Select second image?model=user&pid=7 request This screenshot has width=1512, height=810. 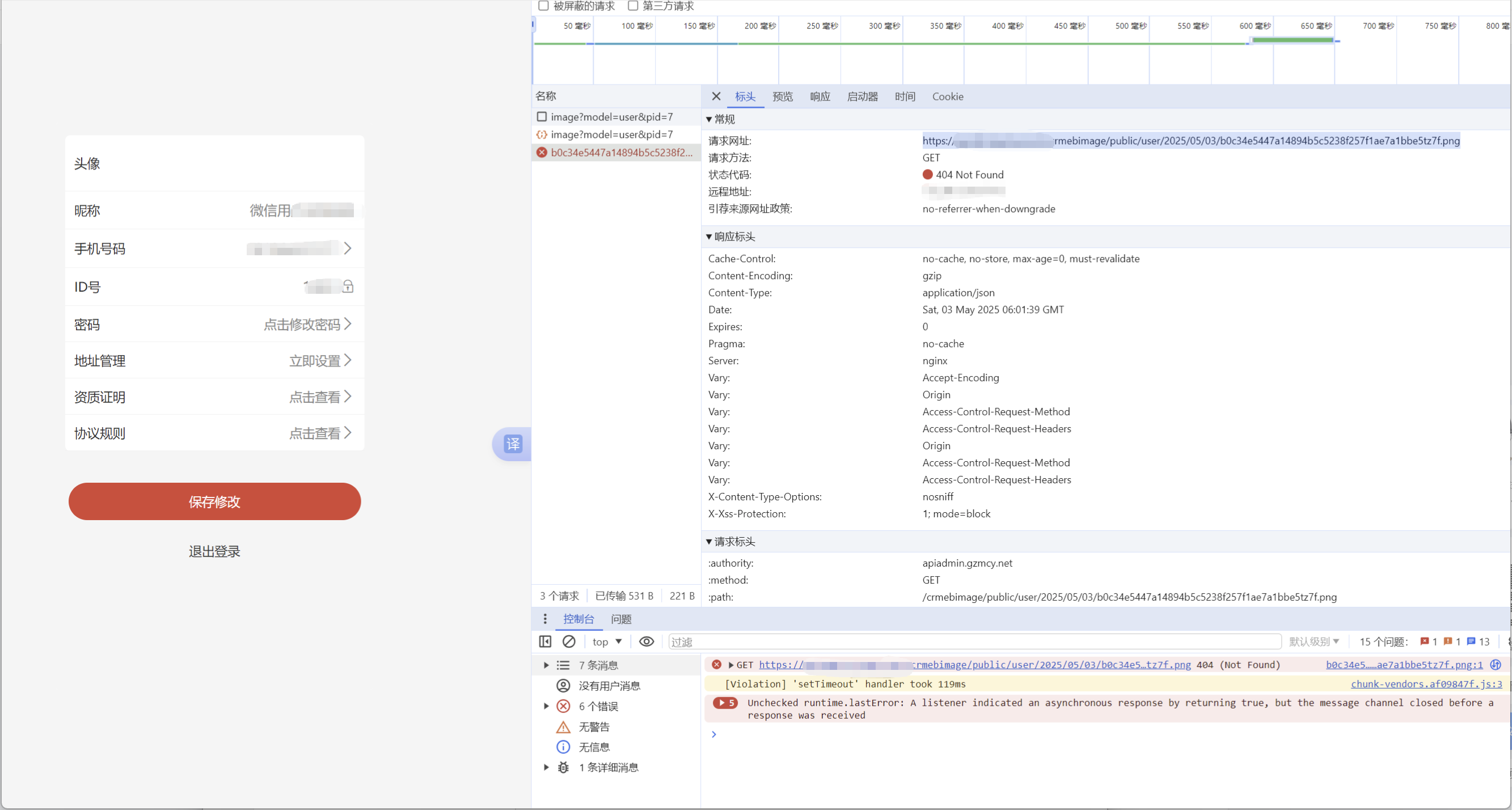(616, 134)
